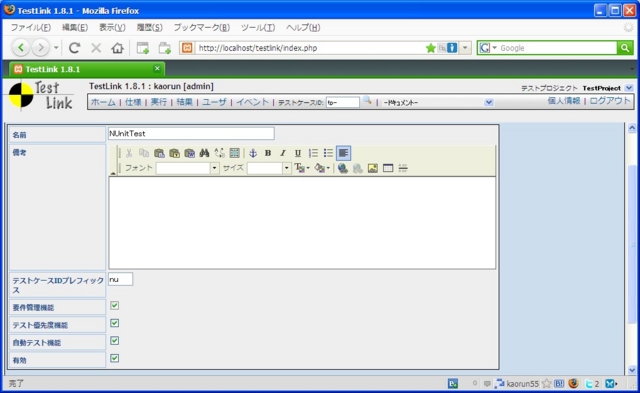This screenshot has height=393, width=640.
Task: Bookmark page with the star icon
Action: (x=431, y=48)
